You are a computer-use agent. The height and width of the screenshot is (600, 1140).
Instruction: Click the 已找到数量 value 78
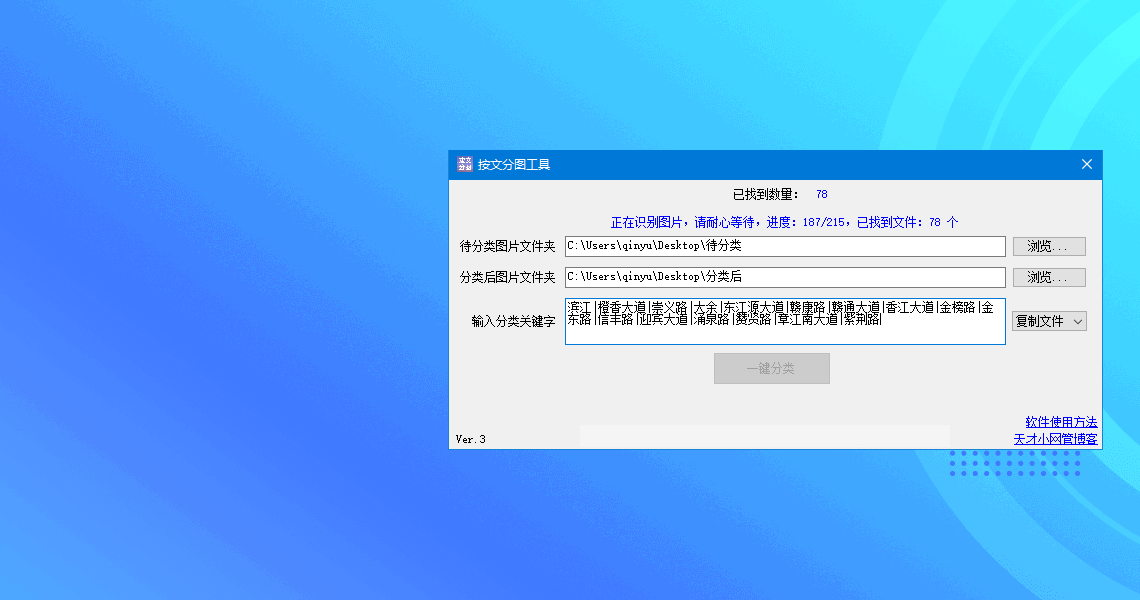point(822,194)
